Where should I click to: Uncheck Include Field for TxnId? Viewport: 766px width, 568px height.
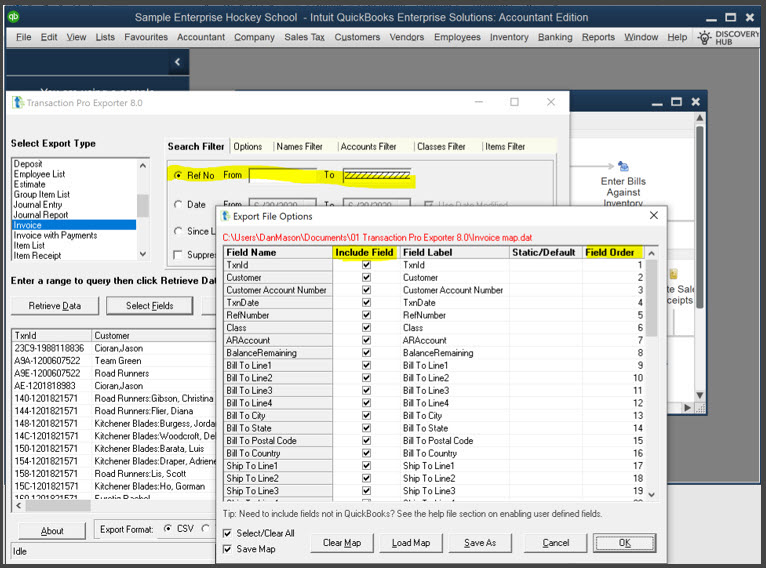point(366,265)
